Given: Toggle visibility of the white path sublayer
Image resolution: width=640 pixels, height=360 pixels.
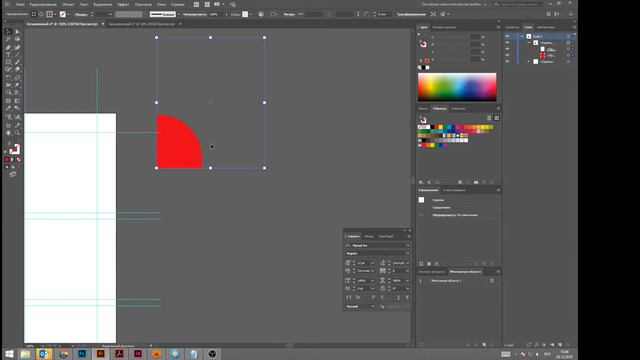Looking at the screenshot, I should point(507,49).
